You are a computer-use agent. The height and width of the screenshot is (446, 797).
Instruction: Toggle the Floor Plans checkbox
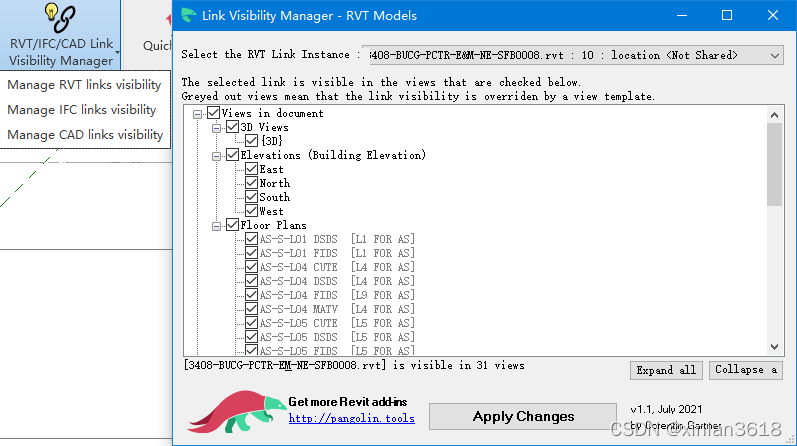tap(232, 225)
